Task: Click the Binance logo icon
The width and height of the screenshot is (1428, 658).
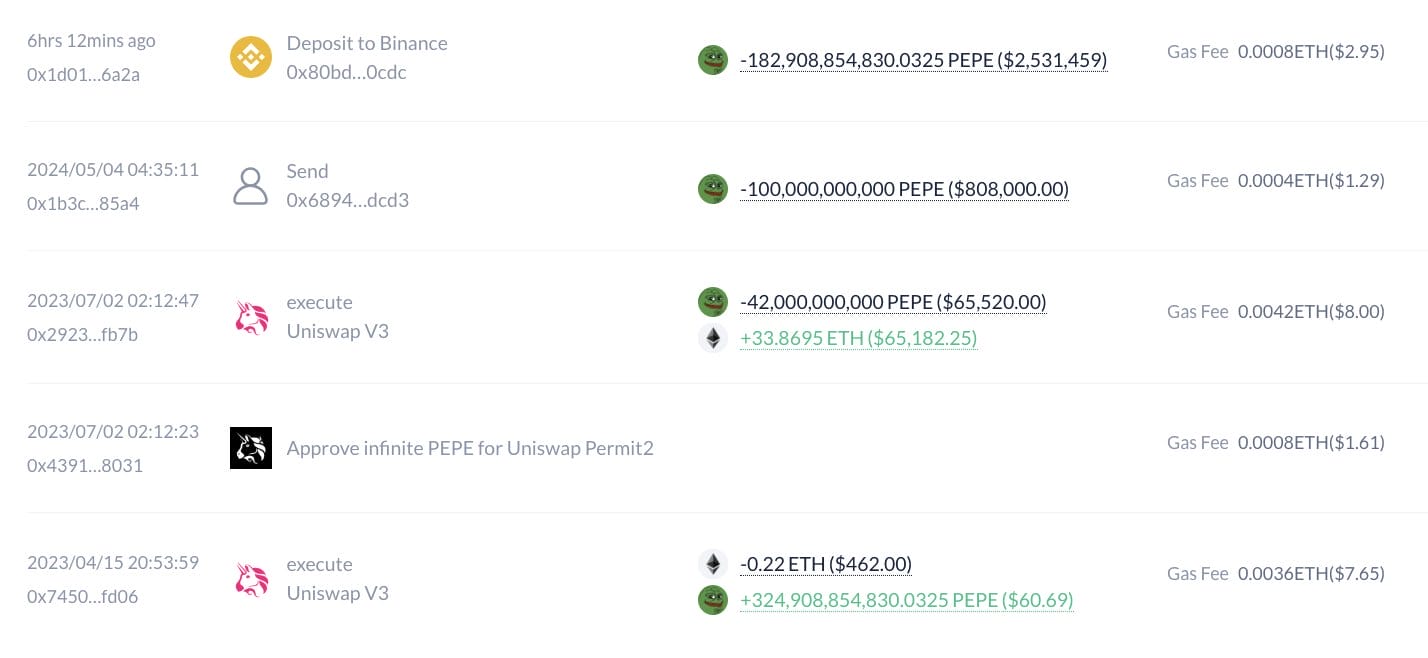Action: point(250,57)
